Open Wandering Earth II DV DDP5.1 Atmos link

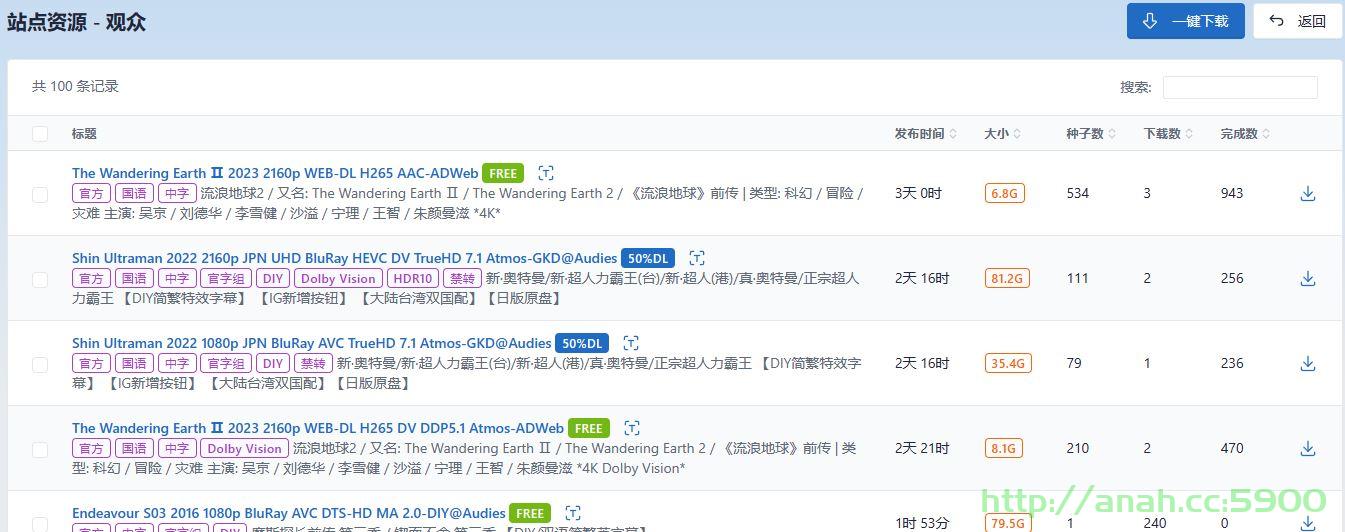pyautogui.click(x=318, y=428)
